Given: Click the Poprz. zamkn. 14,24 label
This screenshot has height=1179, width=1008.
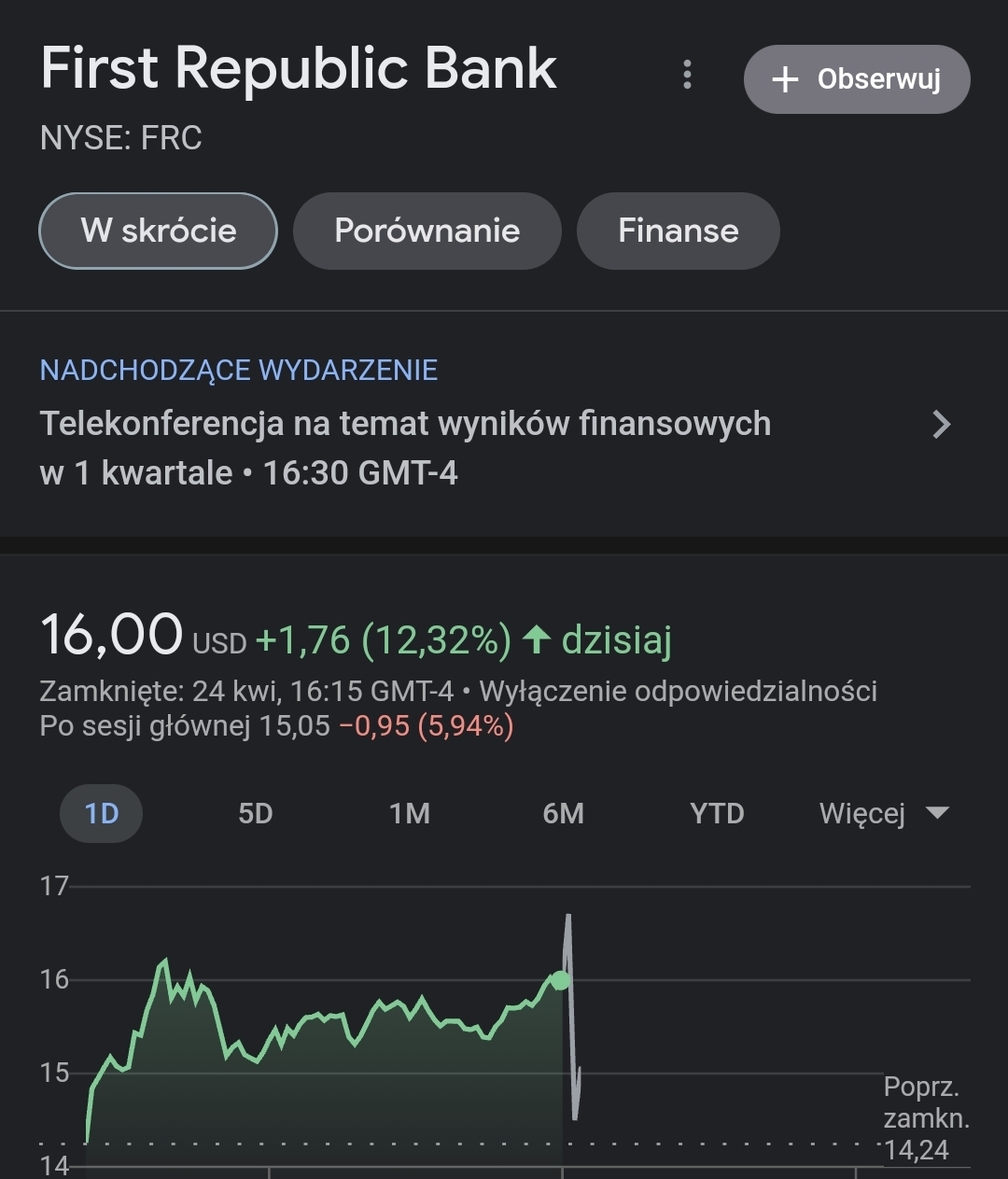Looking at the screenshot, I should pos(925,1118).
